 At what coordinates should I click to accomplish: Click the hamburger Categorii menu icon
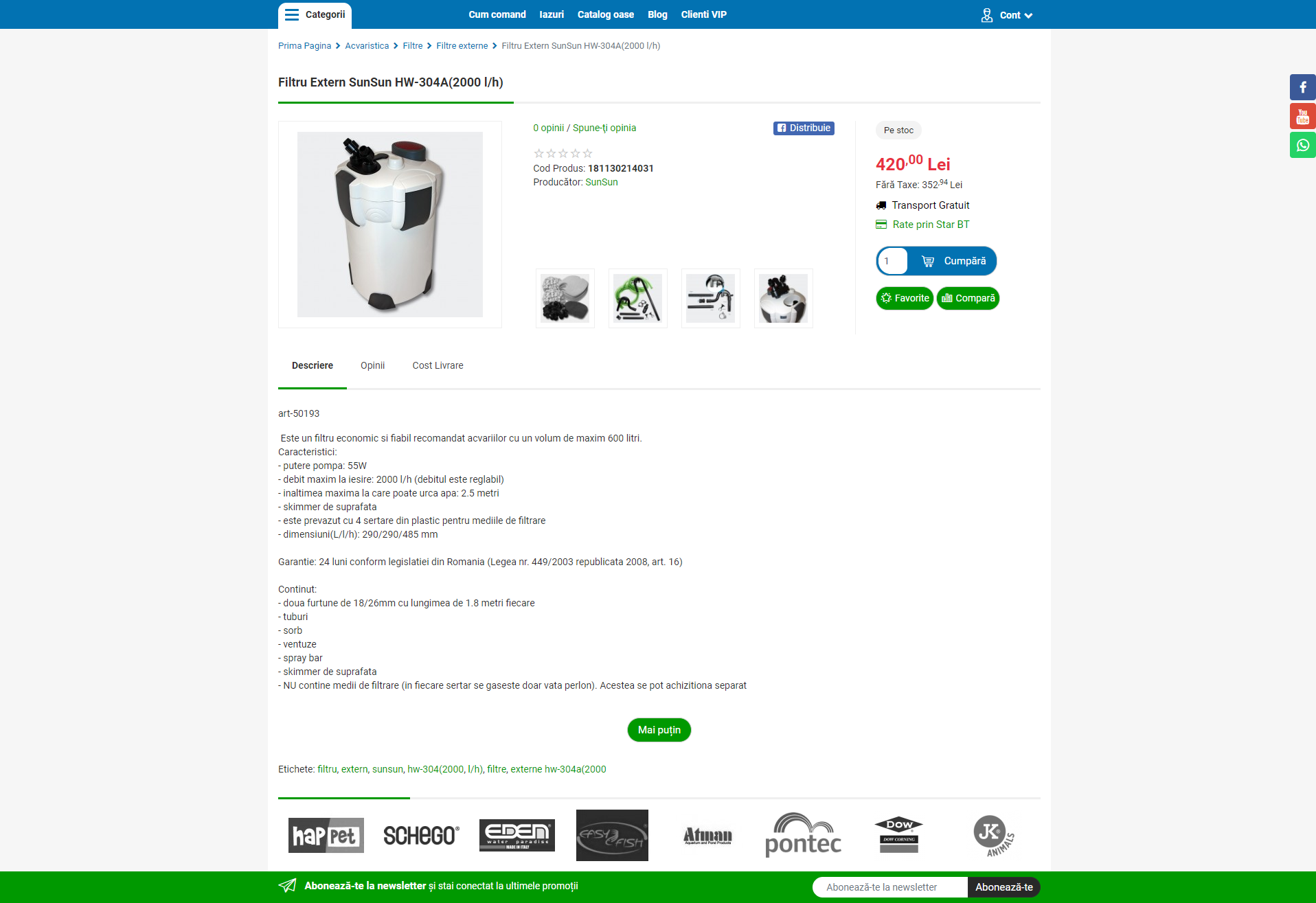coord(292,14)
